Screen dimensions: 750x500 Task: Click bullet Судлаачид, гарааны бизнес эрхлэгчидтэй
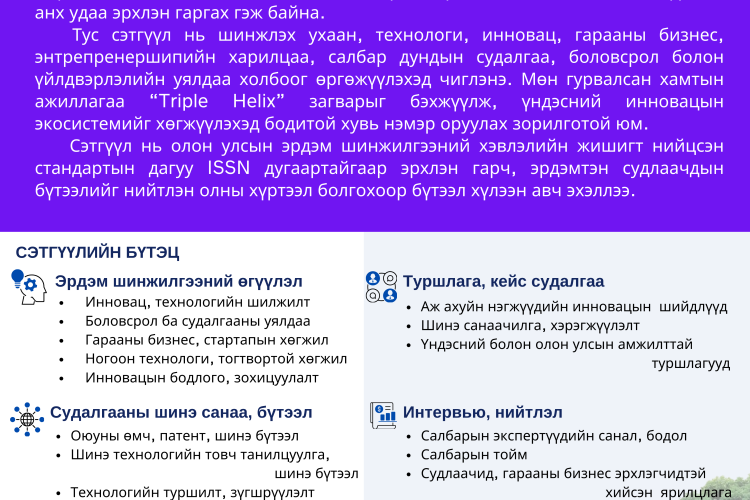pyautogui.click(x=563, y=473)
